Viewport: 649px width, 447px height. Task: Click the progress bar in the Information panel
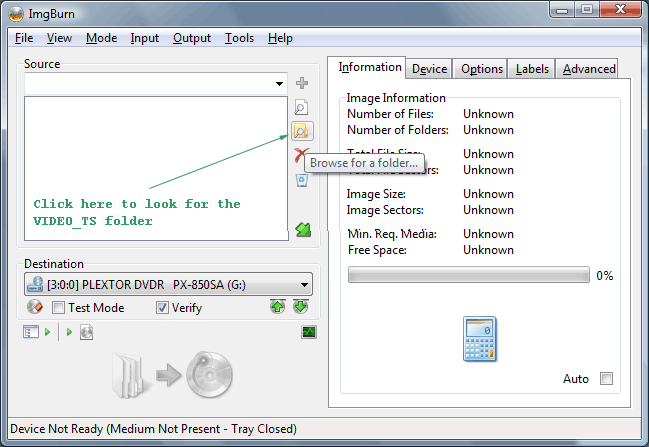468,276
